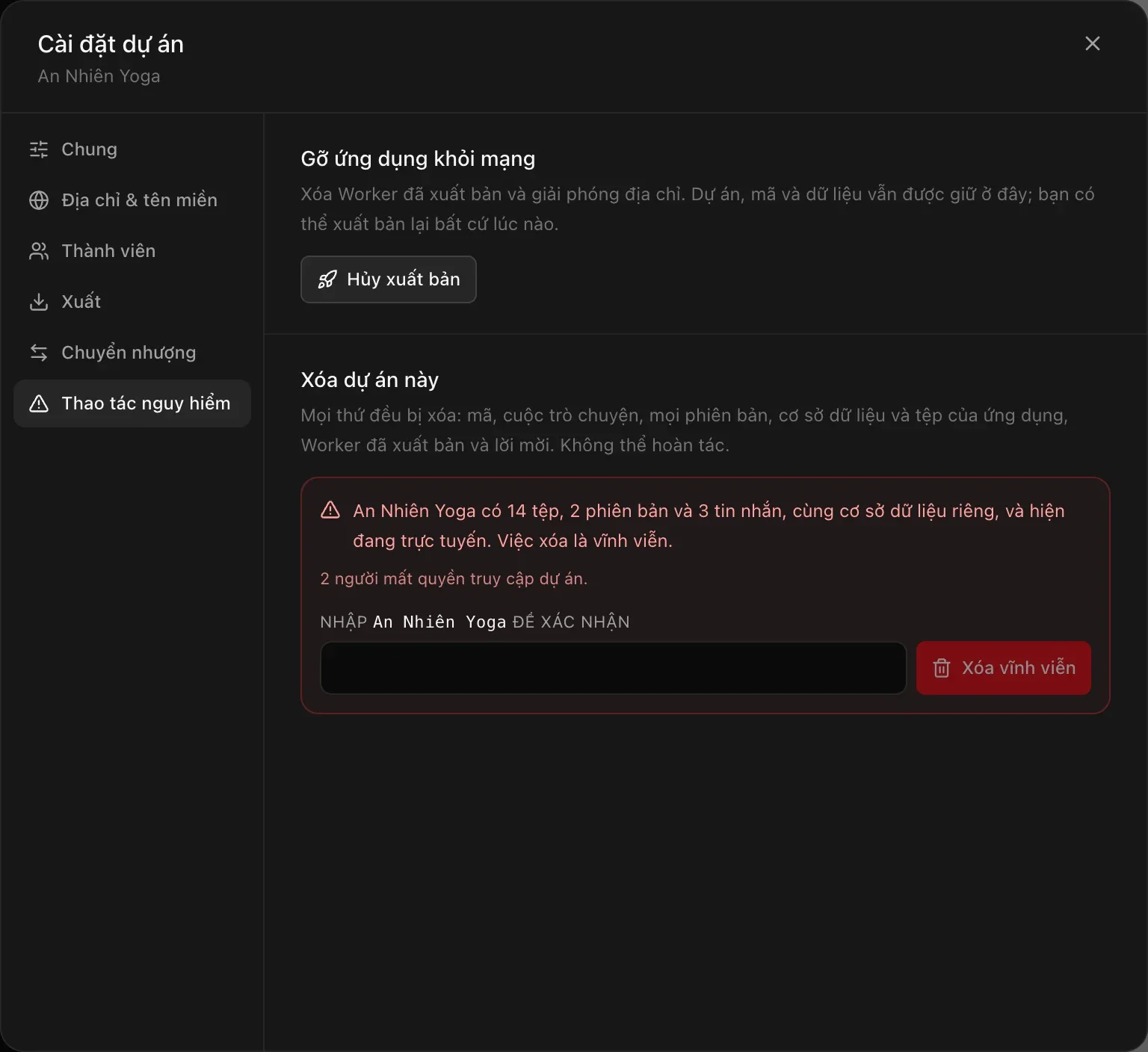Image resolution: width=1148 pixels, height=1052 pixels.
Task: Click the 2 người mất quyền truy cập text
Action: click(x=454, y=579)
